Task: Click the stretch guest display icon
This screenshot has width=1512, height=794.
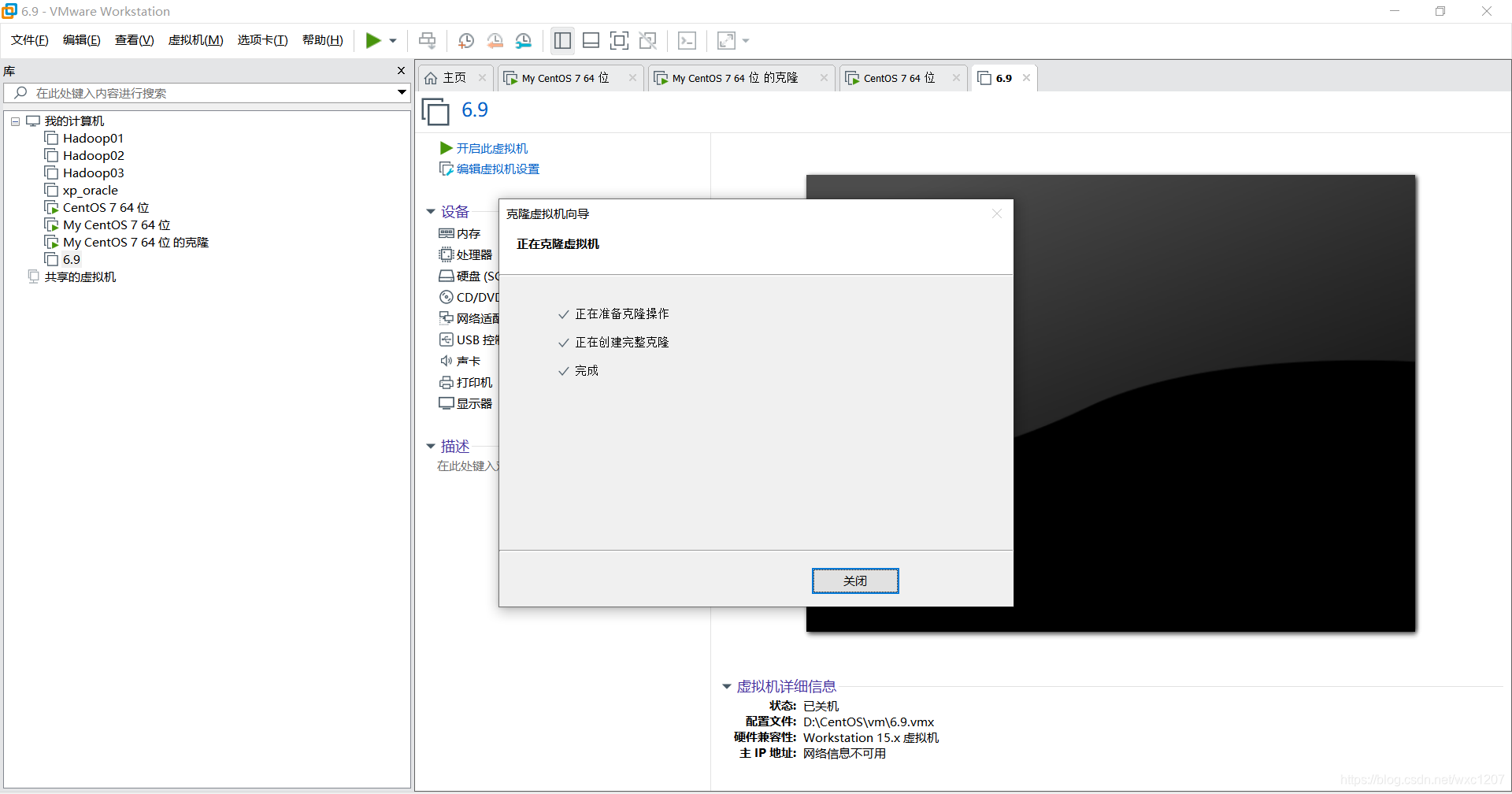Action: point(726,41)
